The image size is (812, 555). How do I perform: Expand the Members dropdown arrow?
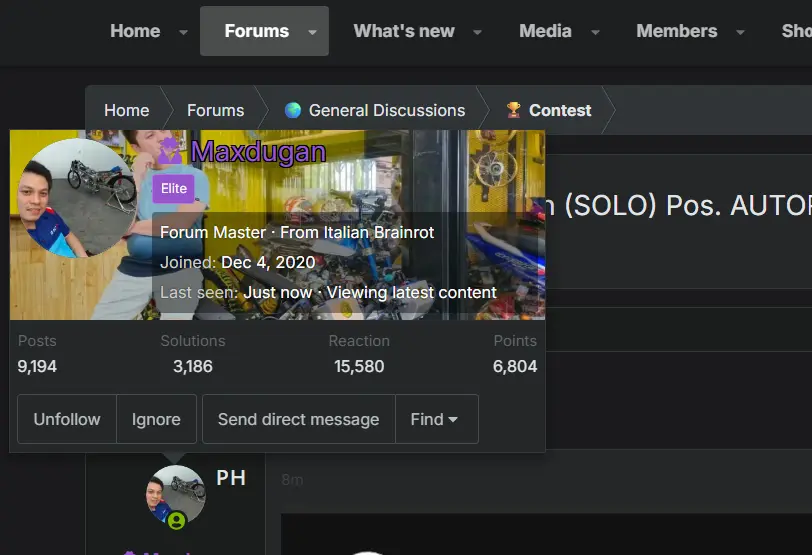(741, 32)
